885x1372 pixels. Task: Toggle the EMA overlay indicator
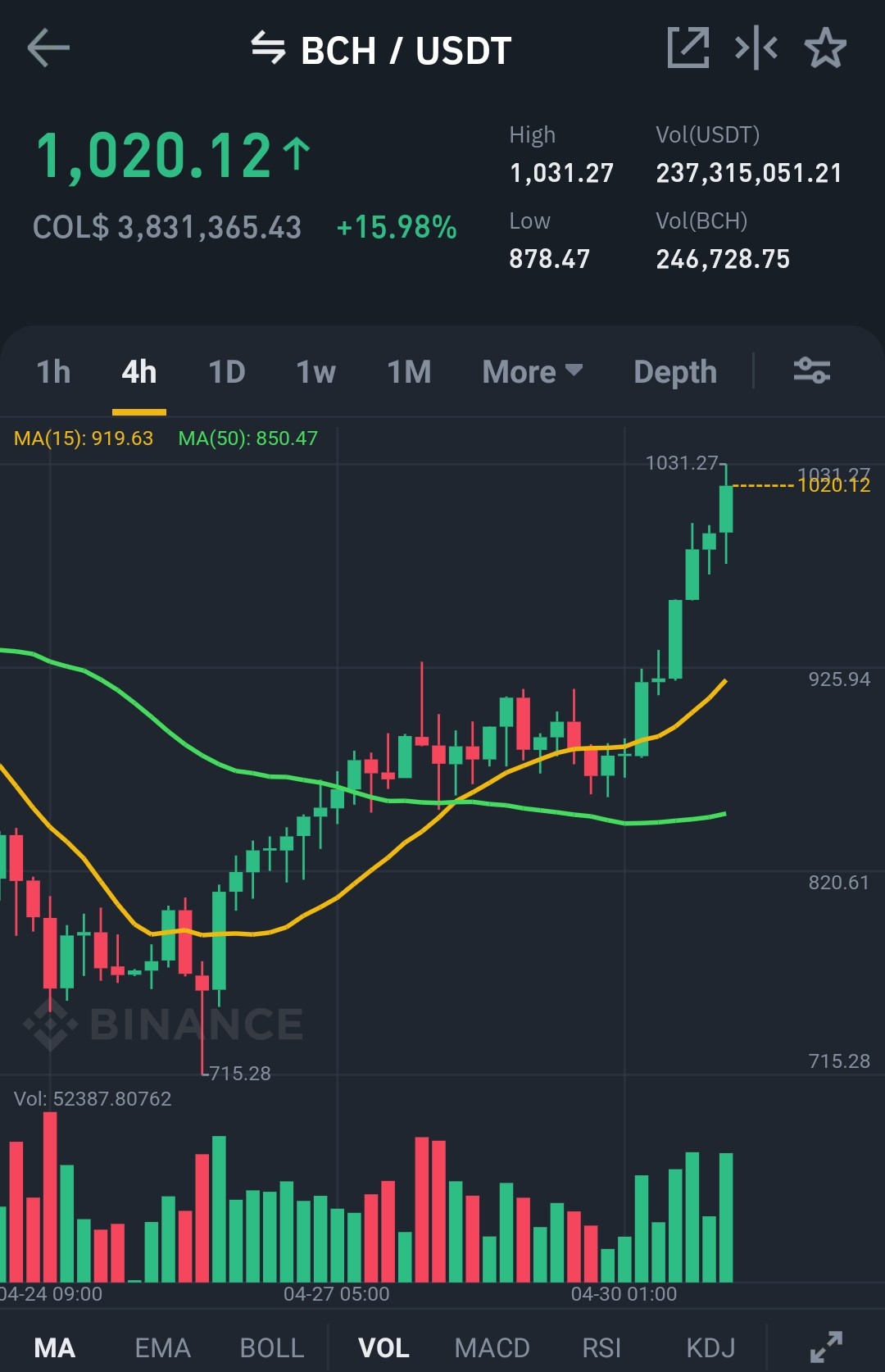tap(162, 1347)
